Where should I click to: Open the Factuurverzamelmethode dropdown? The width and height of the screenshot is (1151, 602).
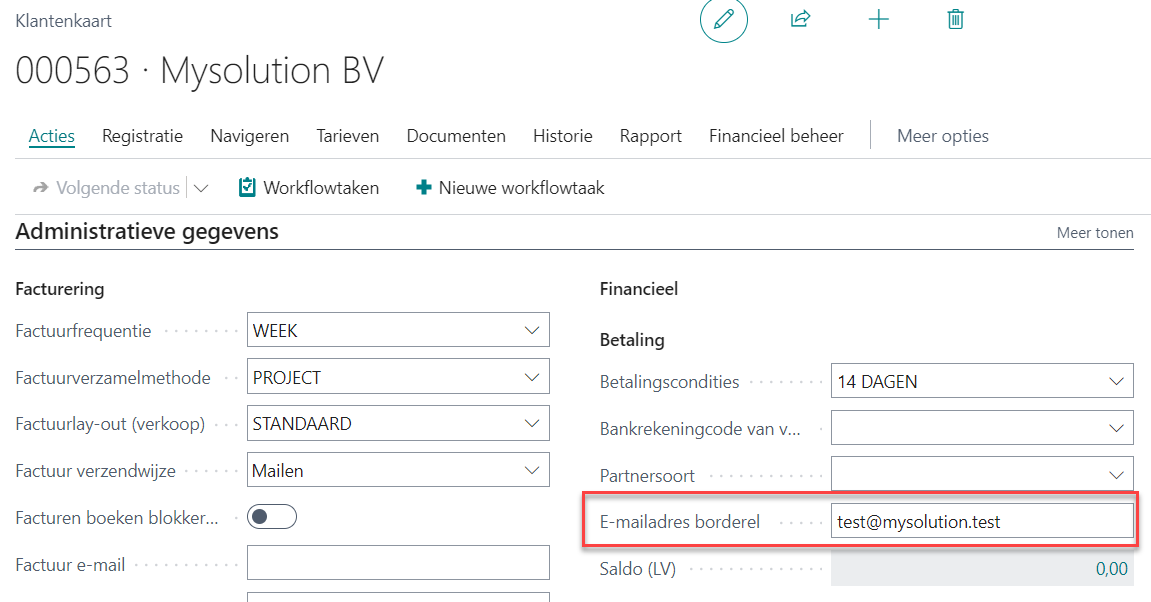[x=532, y=377]
